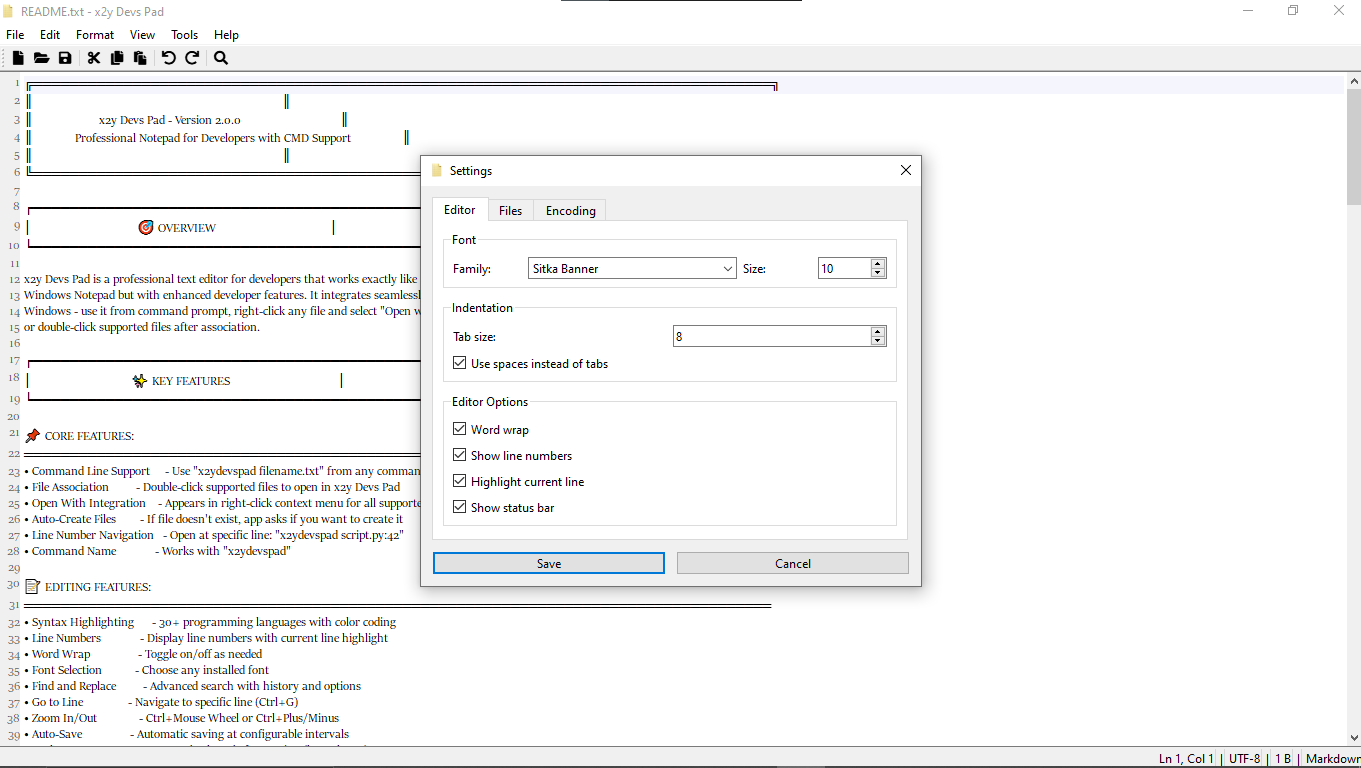This screenshot has height=768, width=1361.
Task: Click the Go to Line text line
Action: pos(161,702)
